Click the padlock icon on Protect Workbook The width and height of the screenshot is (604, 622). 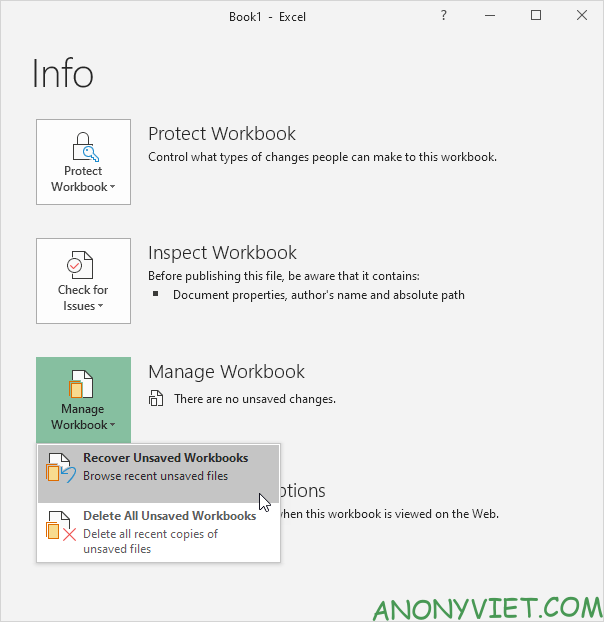(x=83, y=148)
